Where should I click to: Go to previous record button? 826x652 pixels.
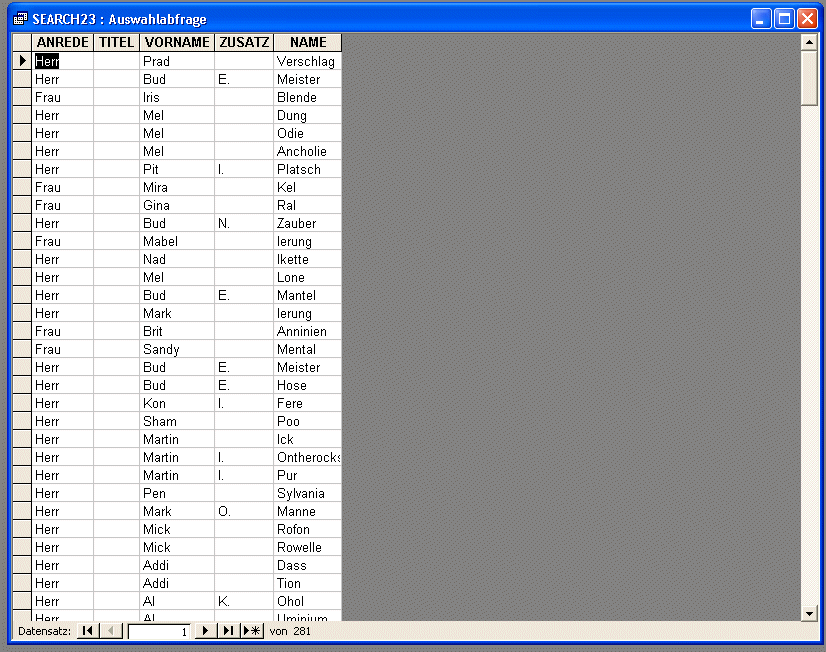pyautogui.click(x=111, y=630)
